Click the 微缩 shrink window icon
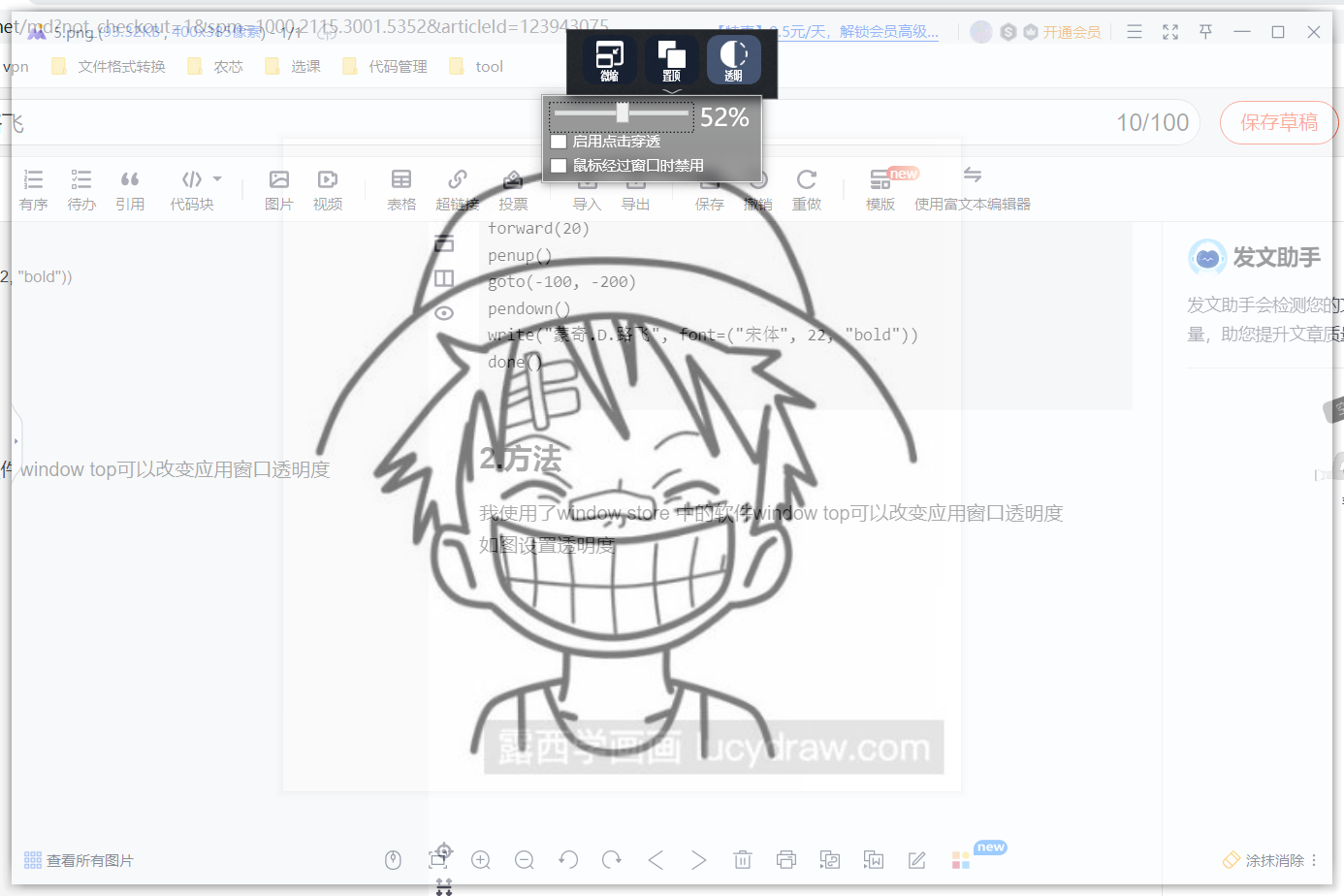This screenshot has height=896, width=1344. 609,60
